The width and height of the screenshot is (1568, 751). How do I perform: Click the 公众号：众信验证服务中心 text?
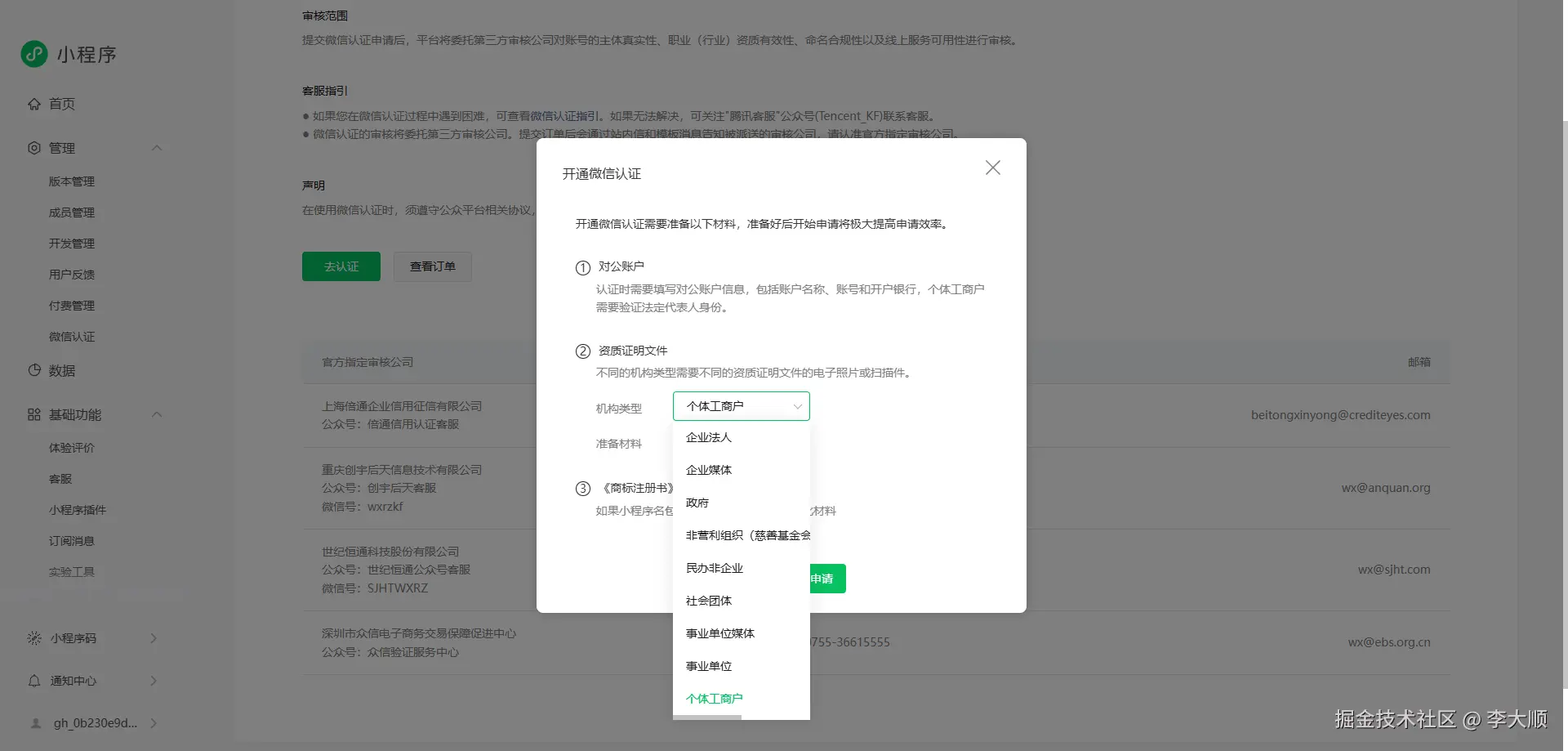(390, 652)
